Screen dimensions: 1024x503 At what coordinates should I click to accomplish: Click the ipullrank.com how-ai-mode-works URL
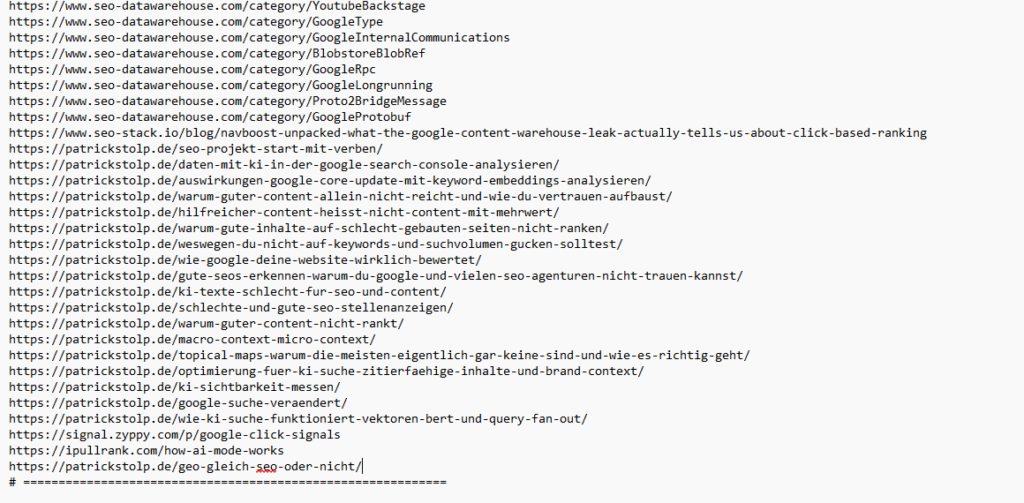point(146,451)
